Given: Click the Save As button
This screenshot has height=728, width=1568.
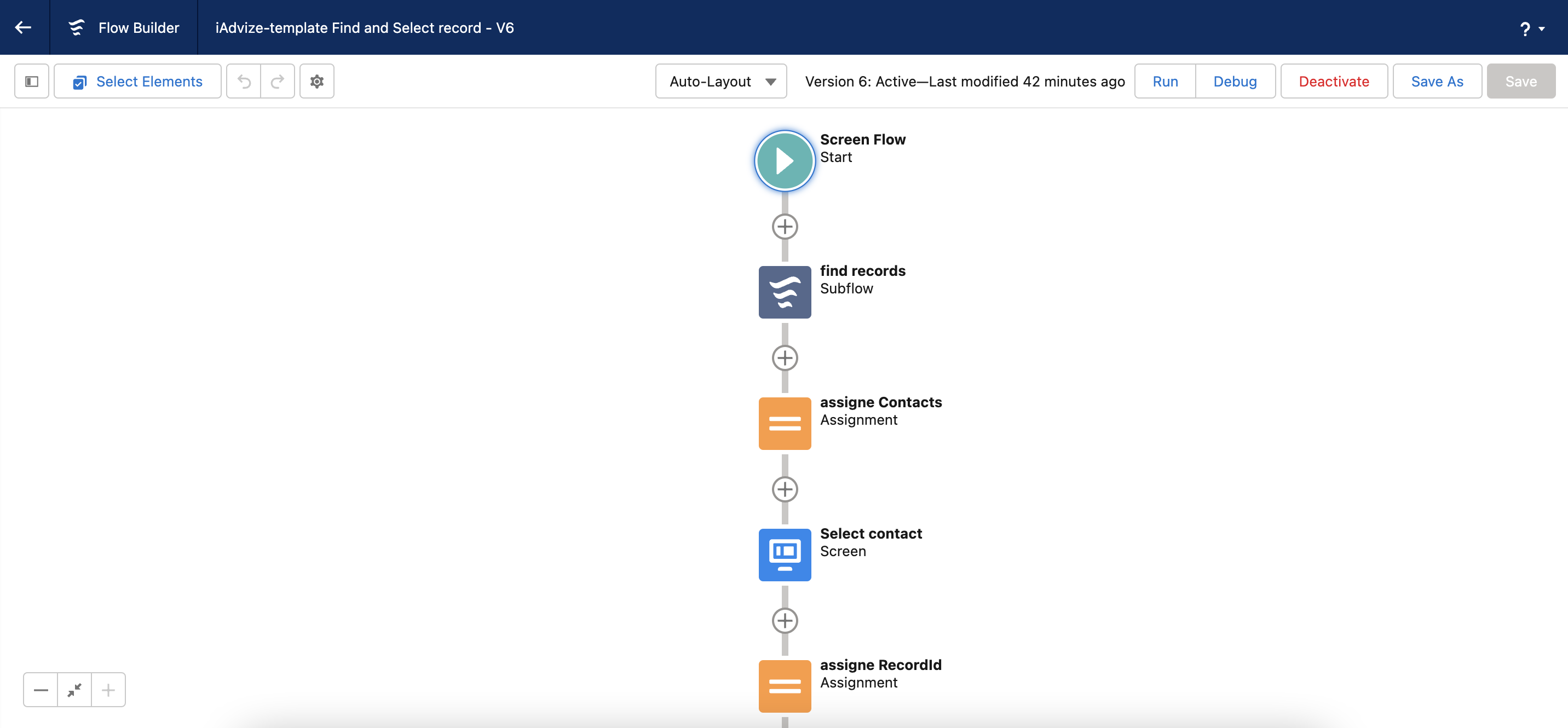Looking at the screenshot, I should tap(1437, 81).
